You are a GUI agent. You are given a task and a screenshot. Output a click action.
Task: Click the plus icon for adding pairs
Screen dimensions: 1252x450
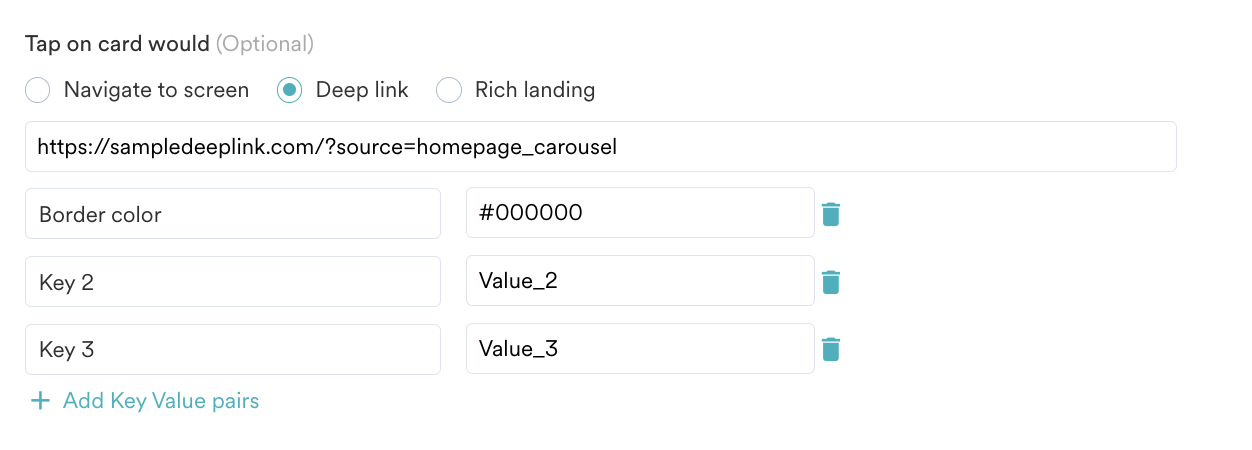40,401
